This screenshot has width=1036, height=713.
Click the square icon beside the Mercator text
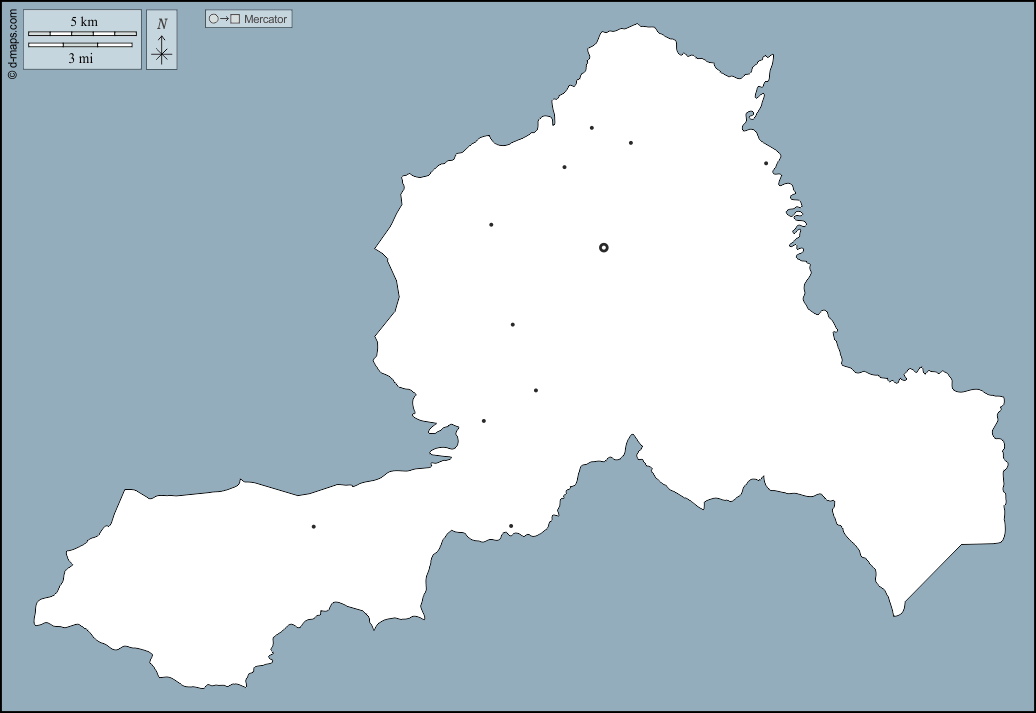point(235,19)
